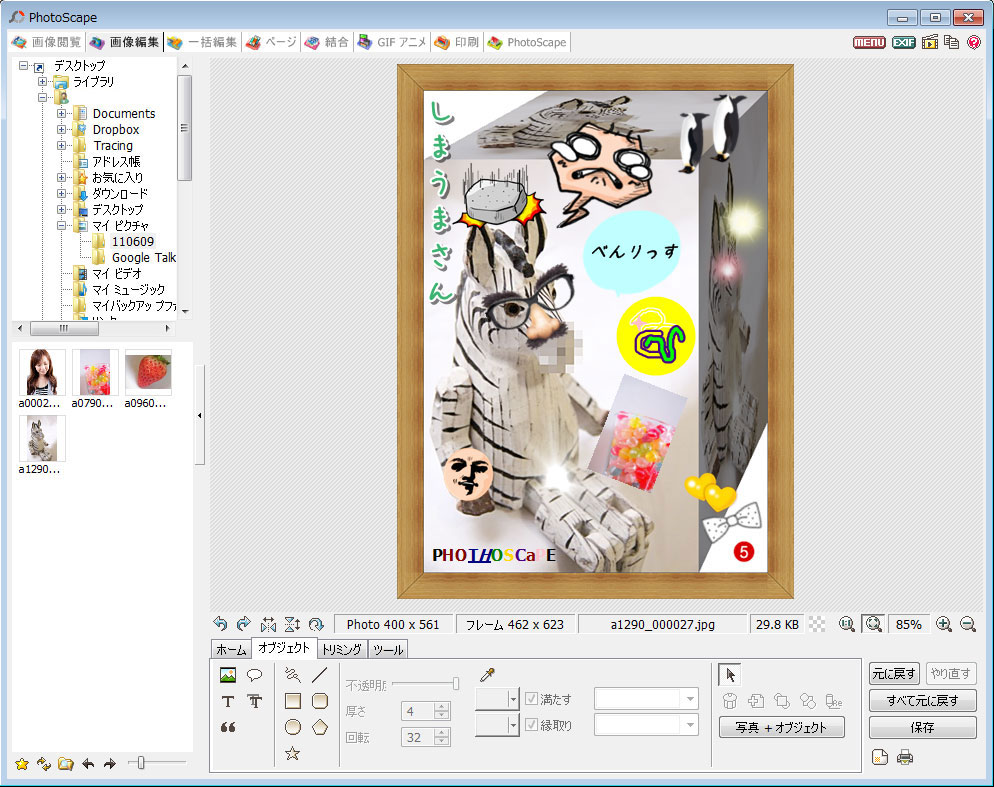Open the GIF アニメ tab
This screenshot has height=787, width=994.
pos(391,42)
